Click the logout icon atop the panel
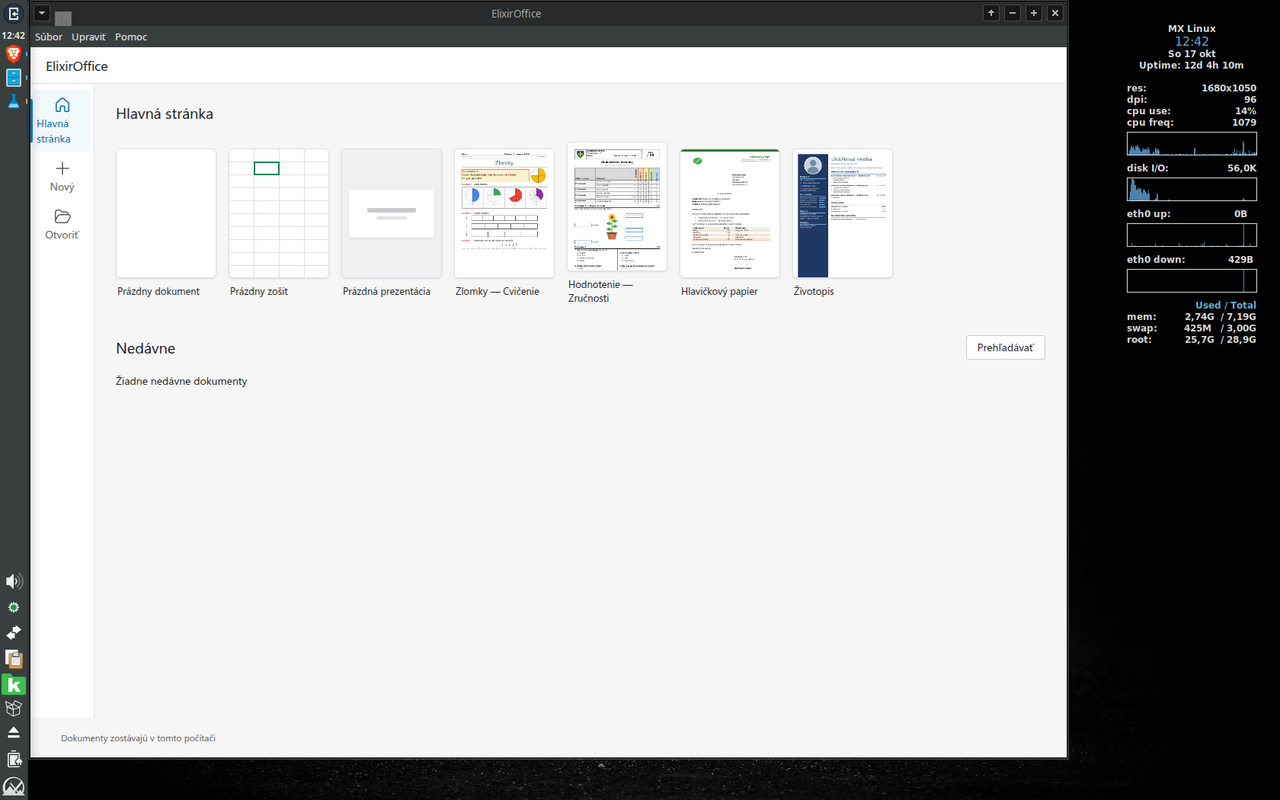The width and height of the screenshot is (1280, 800). tap(14, 13)
